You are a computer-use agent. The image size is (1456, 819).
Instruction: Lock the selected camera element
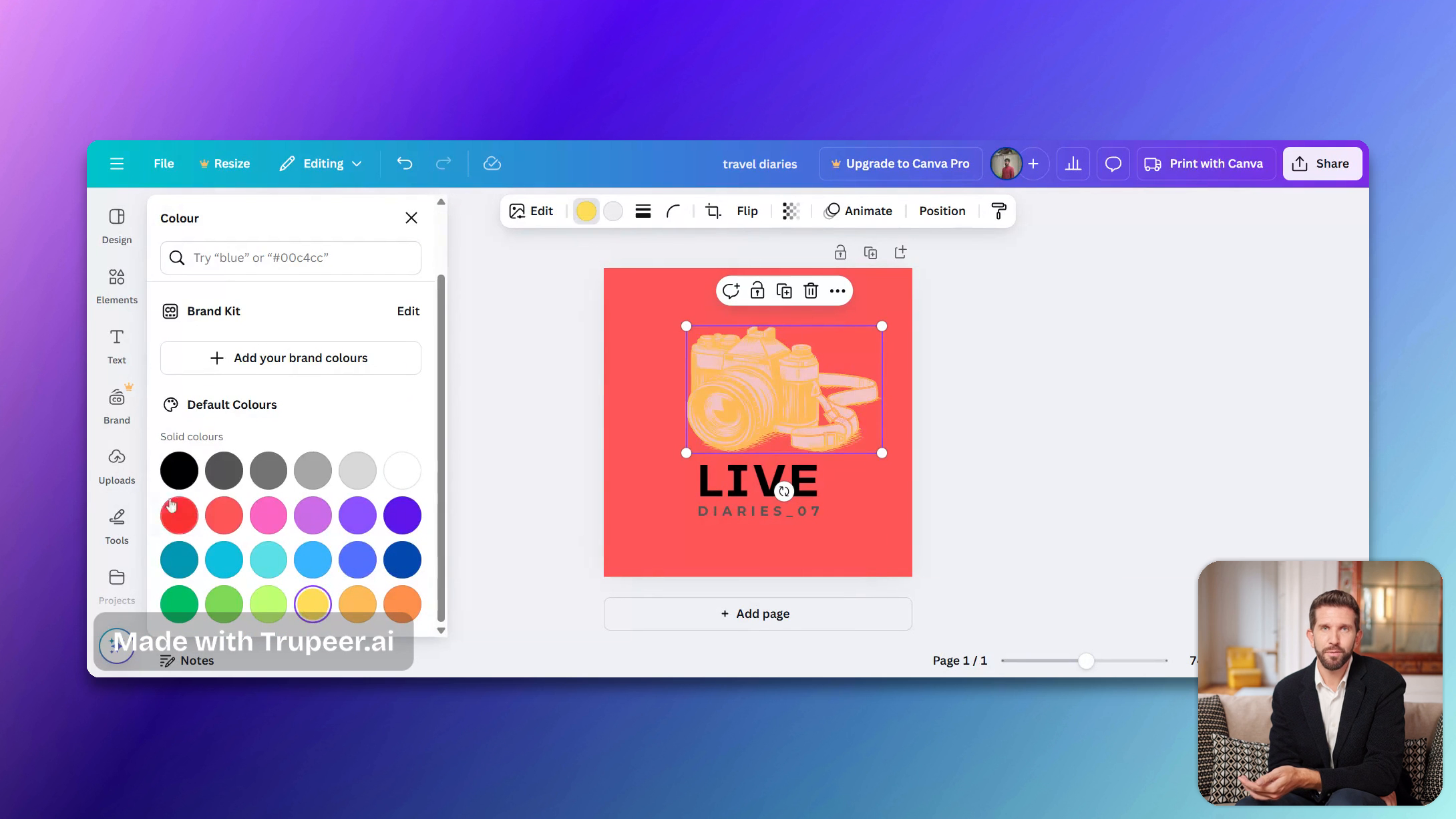(757, 291)
